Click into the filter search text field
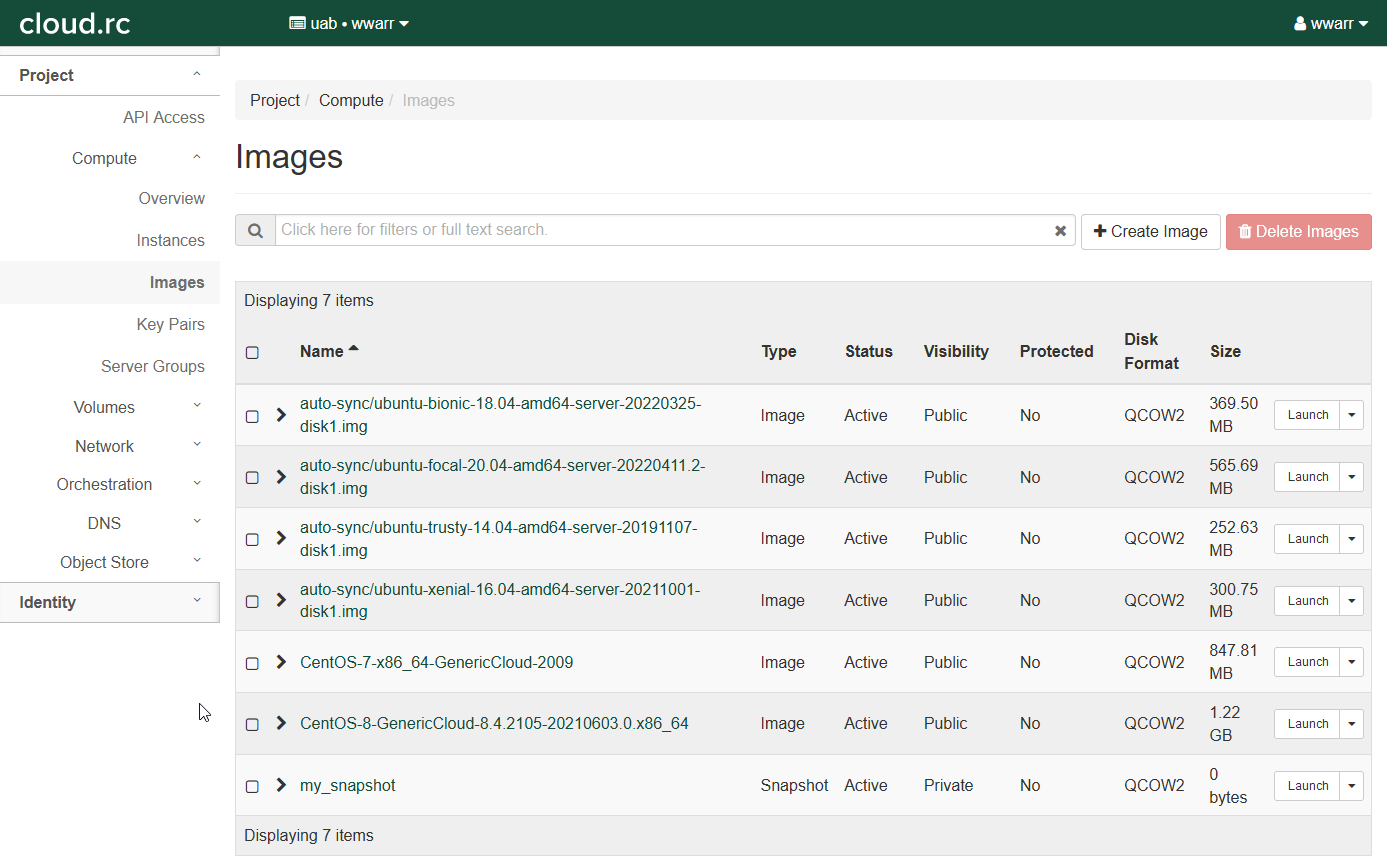Screen dimensions: 1387x856 (x=660, y=230)
